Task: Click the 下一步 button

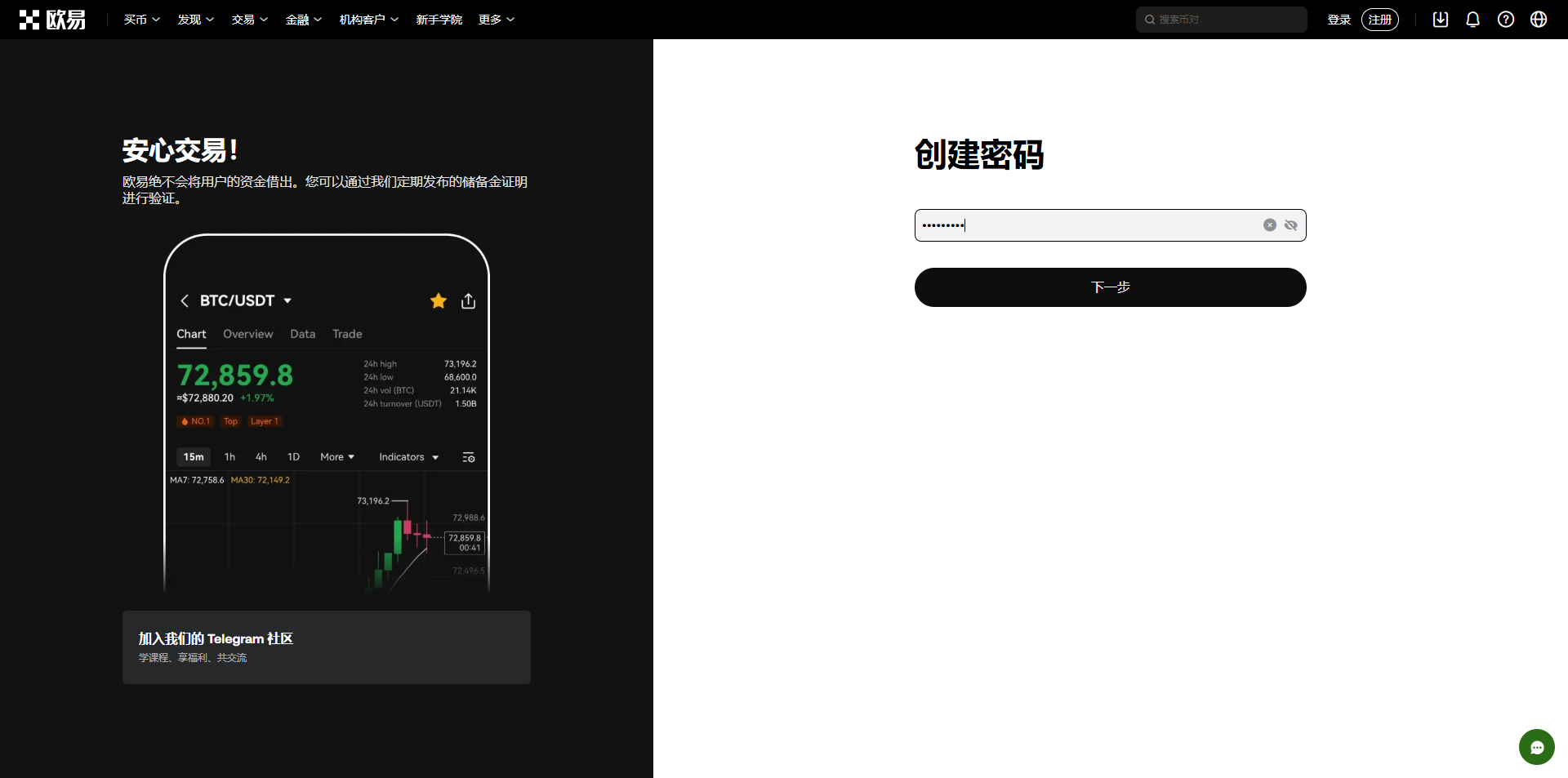Action: [1110, 287]
